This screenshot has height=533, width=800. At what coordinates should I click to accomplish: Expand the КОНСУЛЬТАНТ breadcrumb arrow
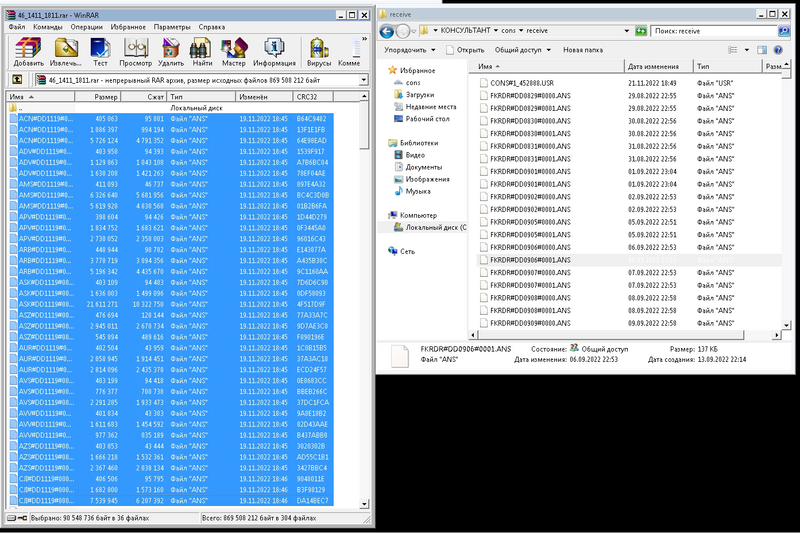[x=495, y=31]
